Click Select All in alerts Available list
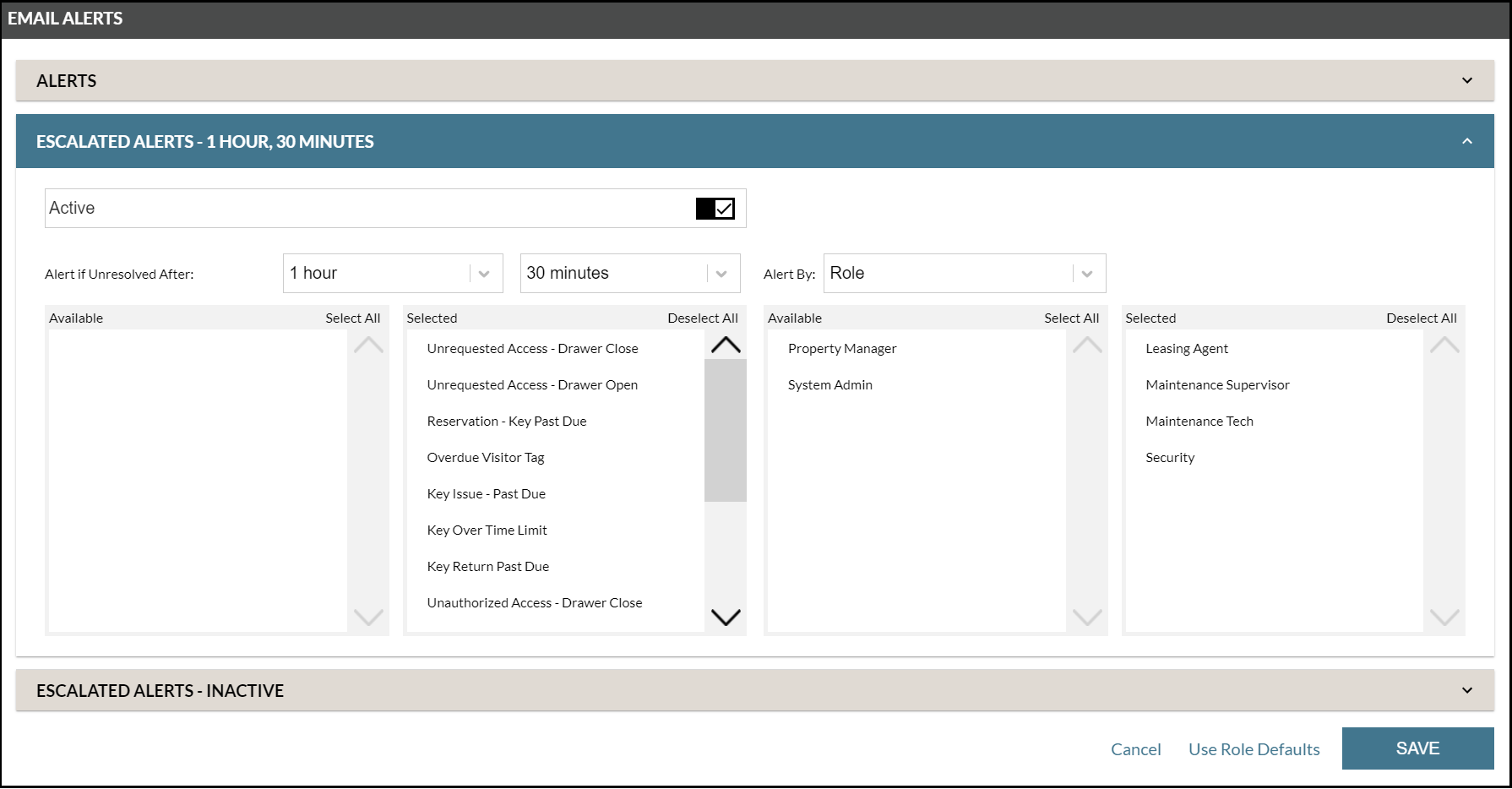The width and height of the screenshot is (1512, 789). (x=353, y=318)
